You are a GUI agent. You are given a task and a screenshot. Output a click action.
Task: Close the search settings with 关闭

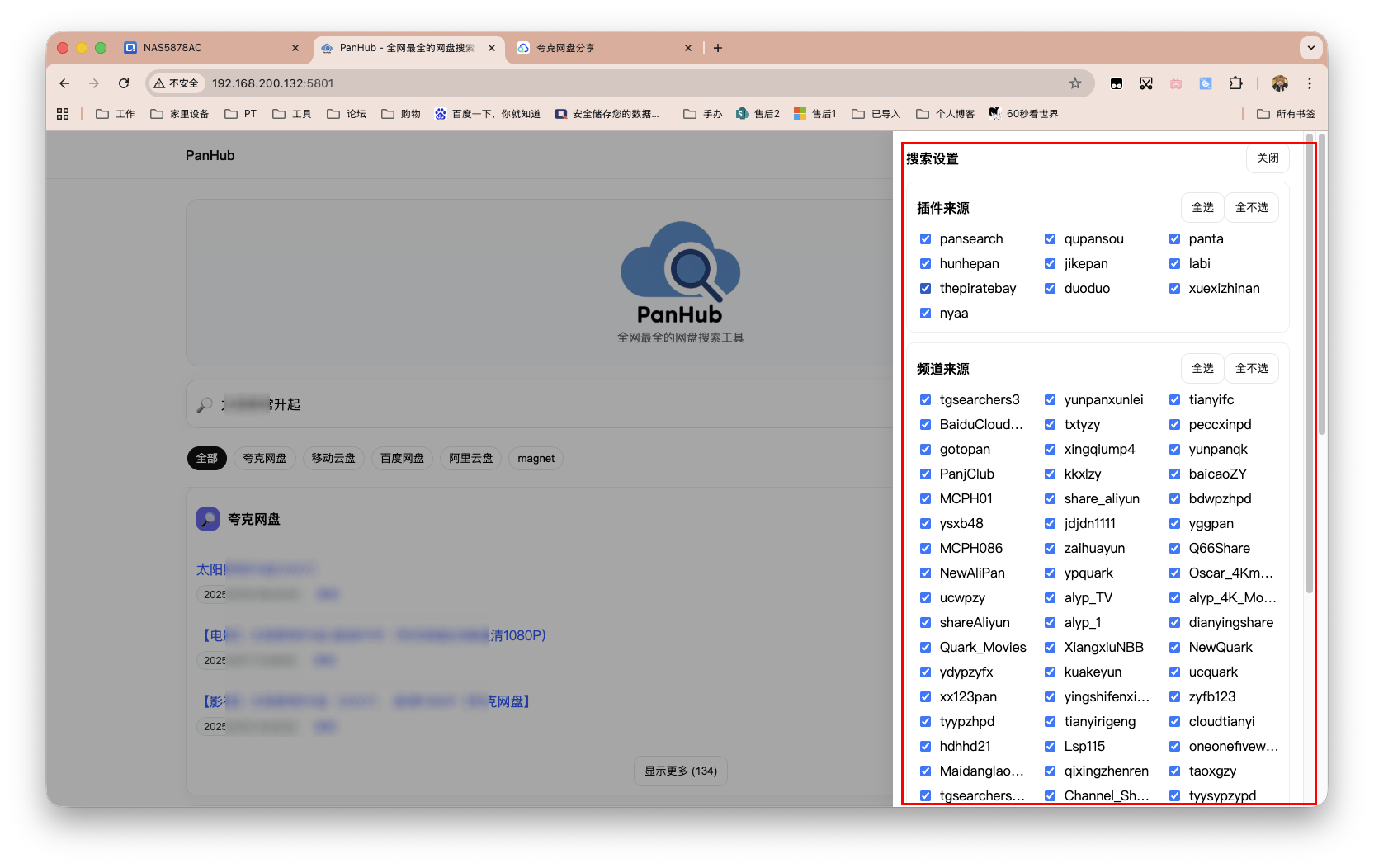coord(1268,158)
